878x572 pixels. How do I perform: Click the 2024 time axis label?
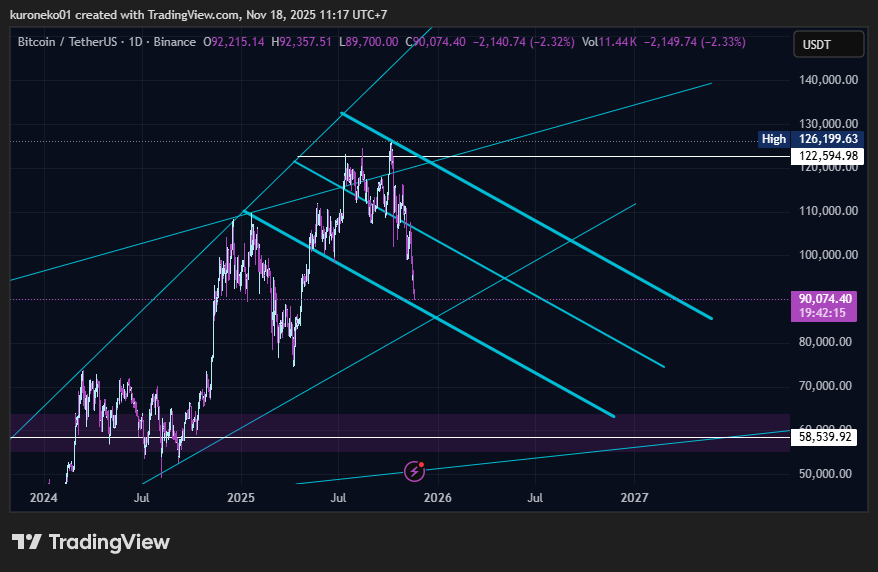point(43,498)
